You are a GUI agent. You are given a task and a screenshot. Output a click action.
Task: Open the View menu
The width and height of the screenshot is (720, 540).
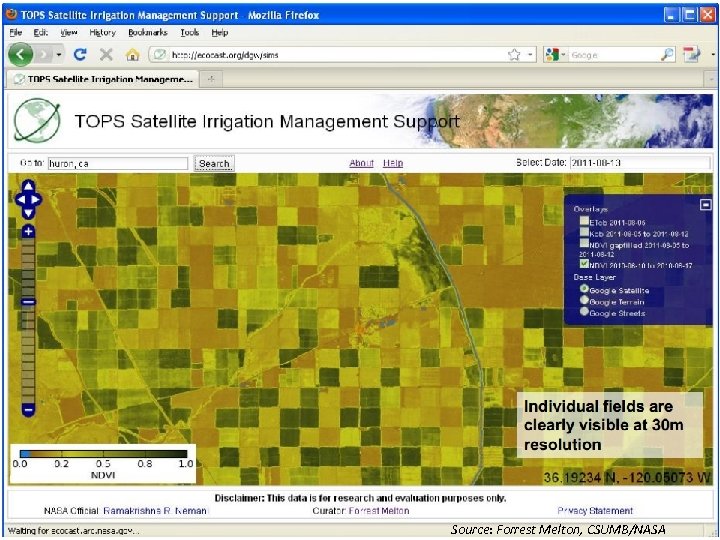click(69, 33)
